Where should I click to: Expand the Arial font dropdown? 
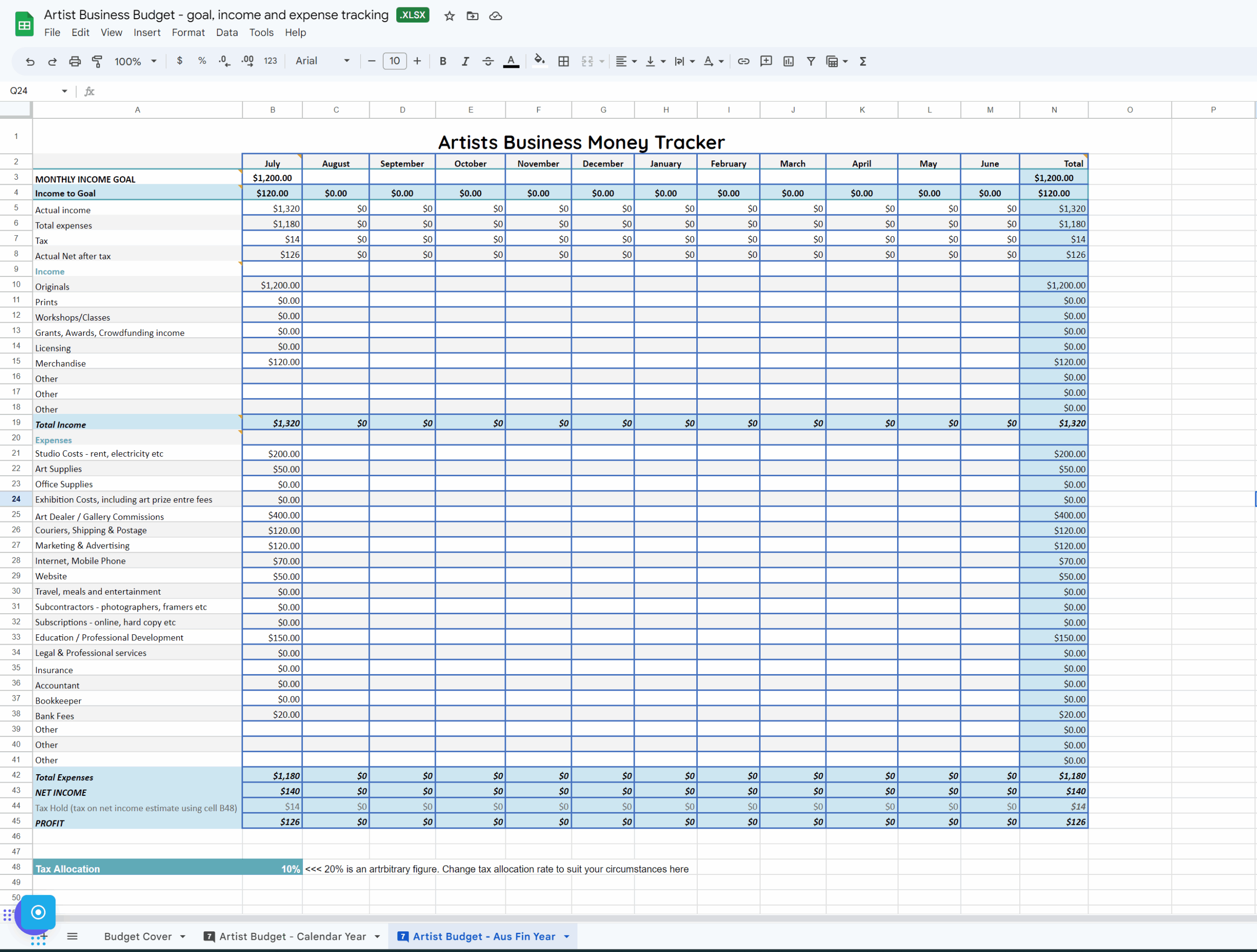coord(322,61)
